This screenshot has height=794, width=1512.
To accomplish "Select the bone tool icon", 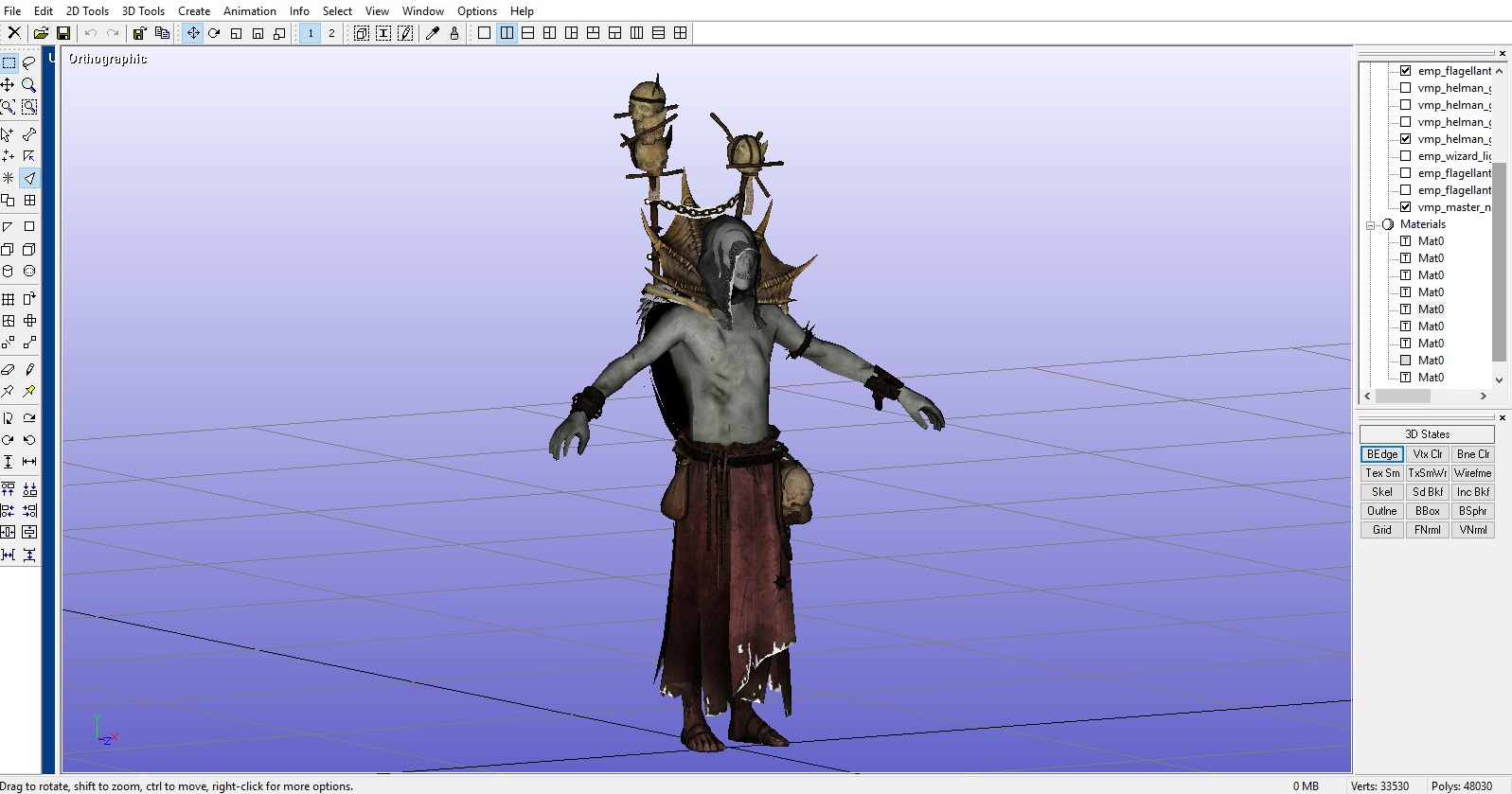I will [x=29, y=134].
